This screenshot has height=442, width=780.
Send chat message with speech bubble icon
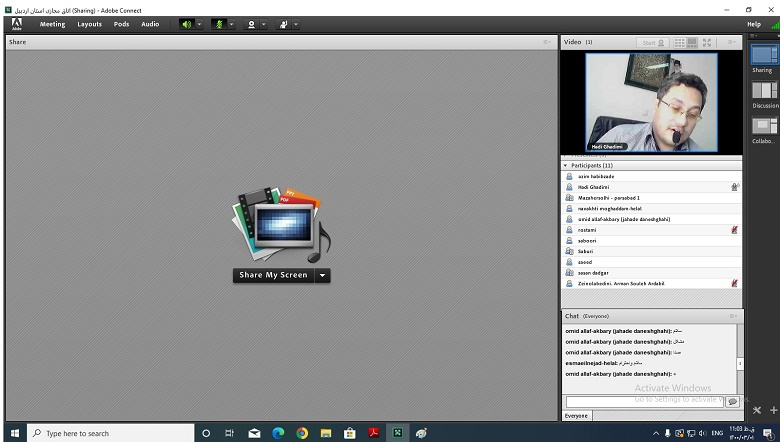pos(733,401)
